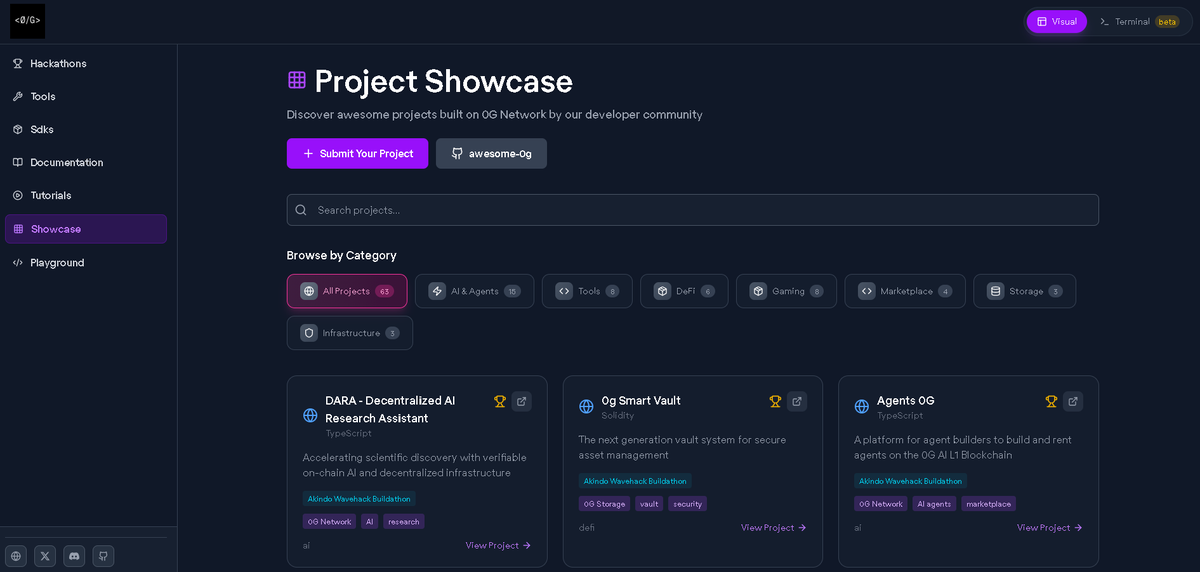Click Akindo Wavehack Buildathon tag on DARA card
The height and width of the screenshot is (572, 1200).
(x=359, y=499)
